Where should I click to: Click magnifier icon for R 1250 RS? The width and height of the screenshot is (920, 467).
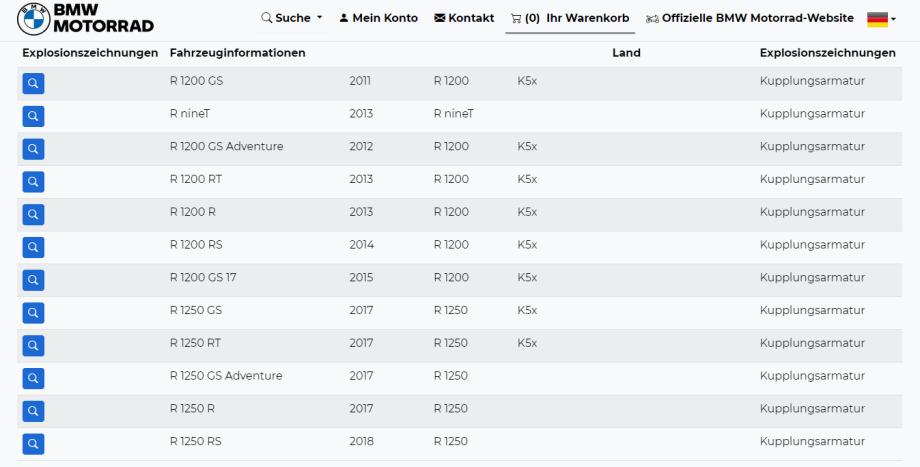click(x=33, y=444)
